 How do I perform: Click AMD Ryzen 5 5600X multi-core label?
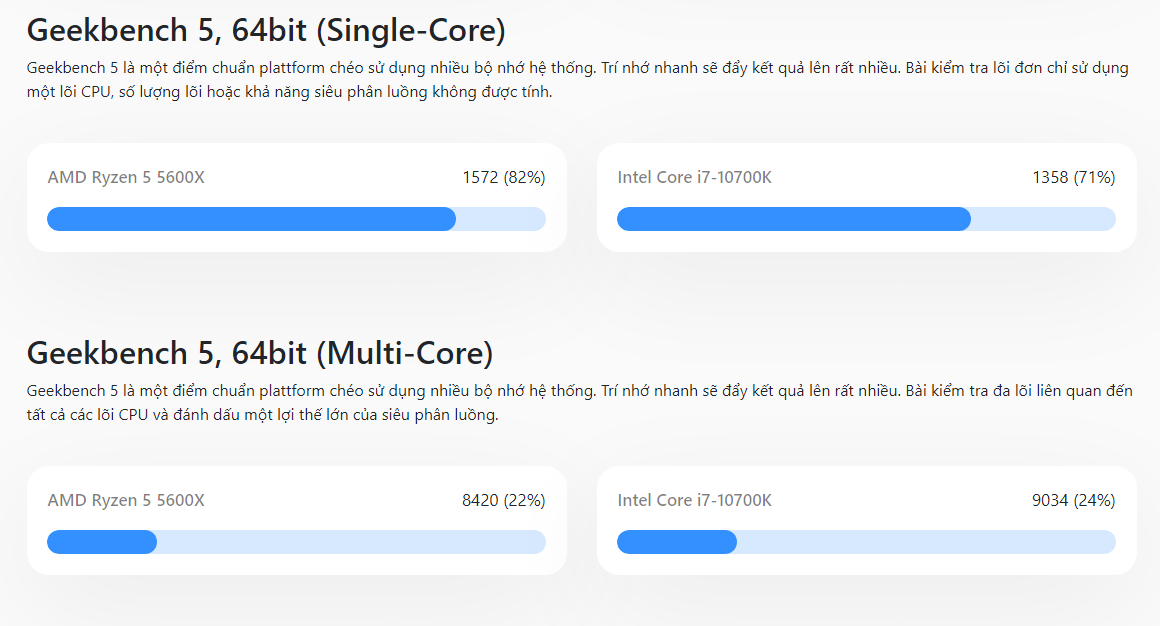tap(126, 500)
